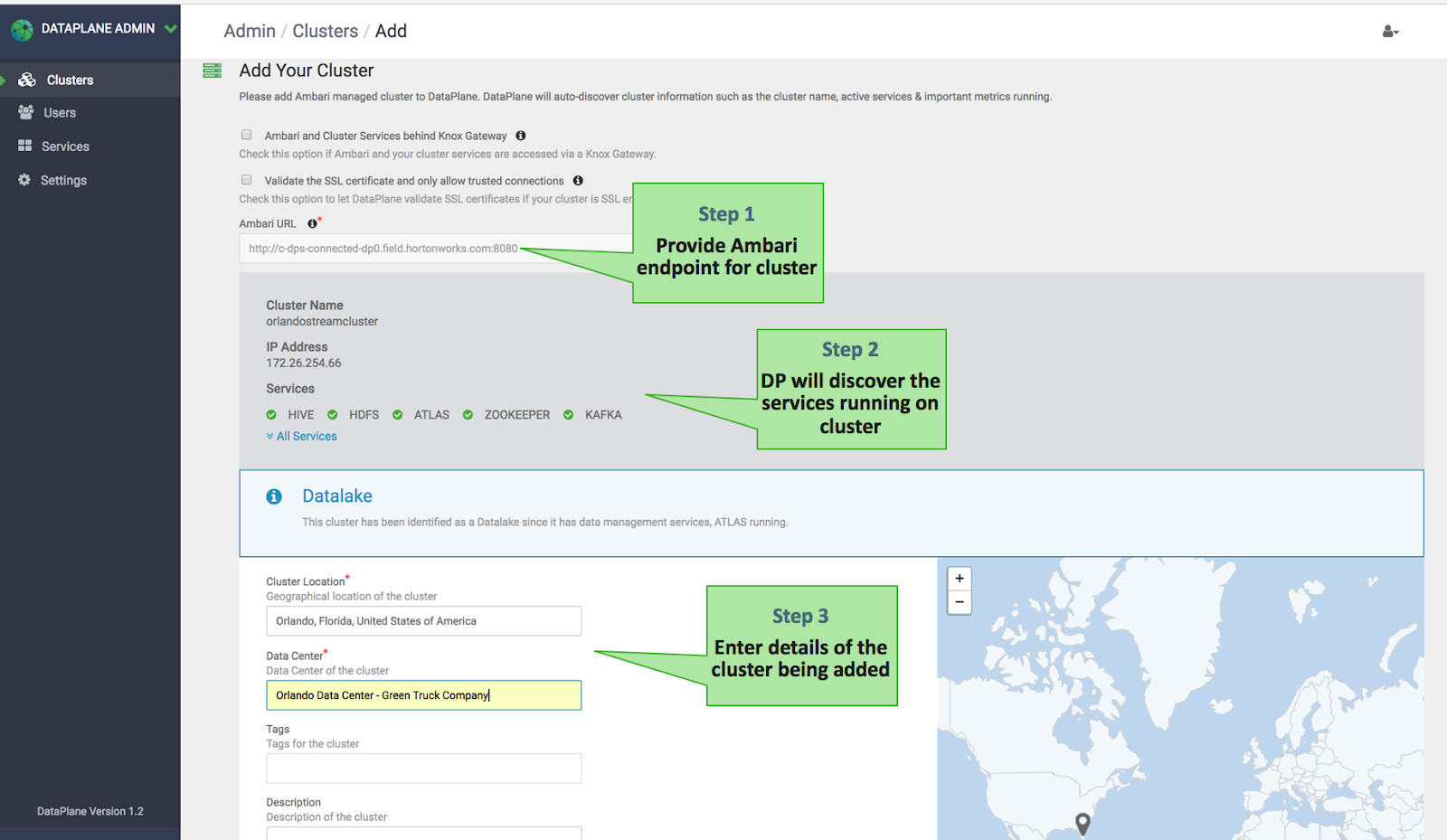Image resolution: width=1447 pixels, height=840 pixels.
Task: Click info icon next to Knox Gateway
Action: (521, 136)
